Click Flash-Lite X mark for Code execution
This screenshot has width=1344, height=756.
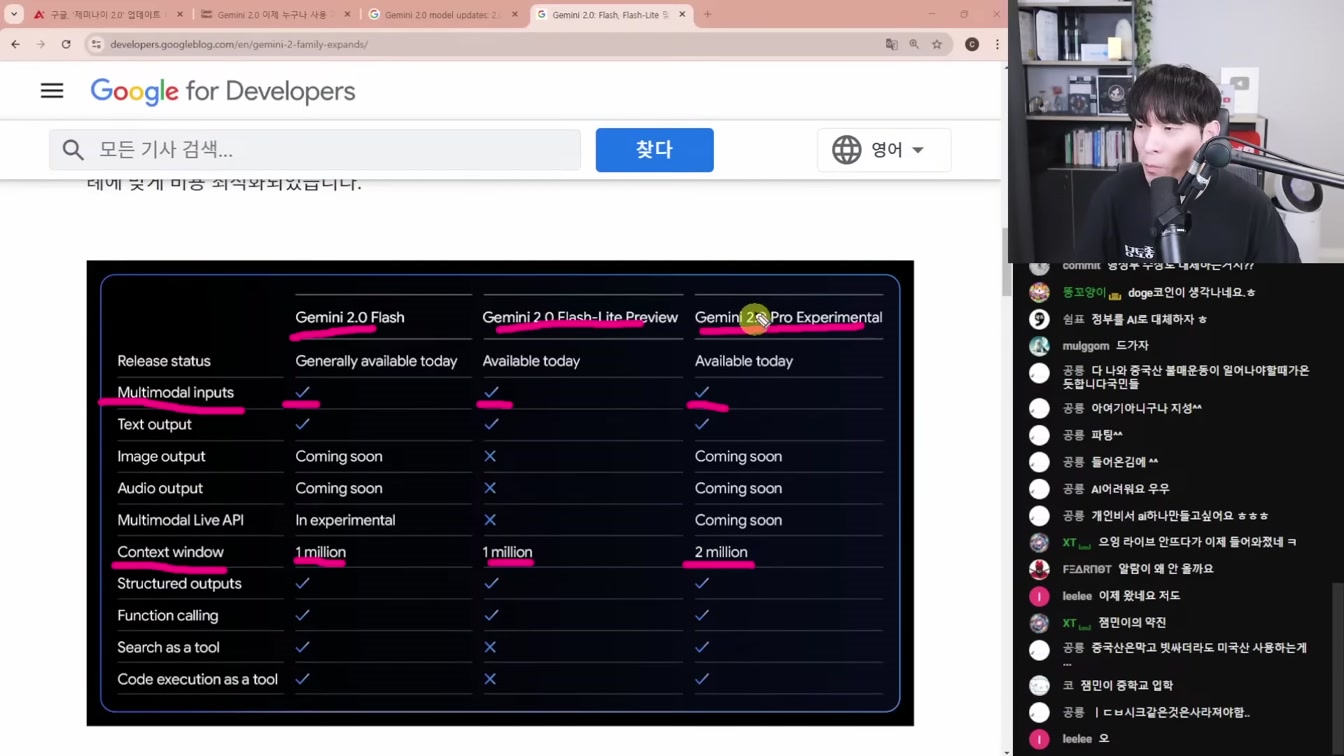[490, 679]
